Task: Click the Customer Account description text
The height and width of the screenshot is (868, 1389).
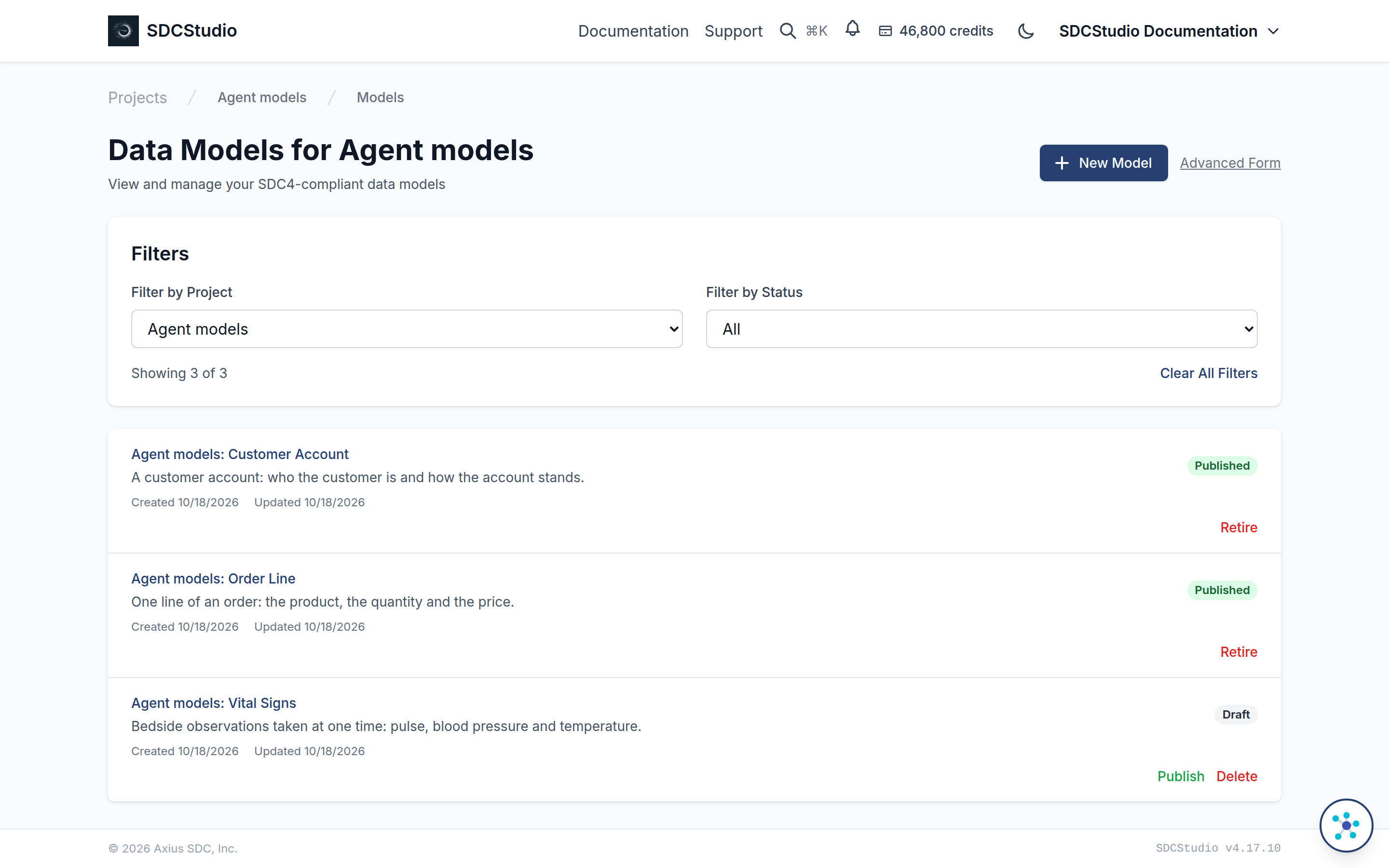Action: 357,477
